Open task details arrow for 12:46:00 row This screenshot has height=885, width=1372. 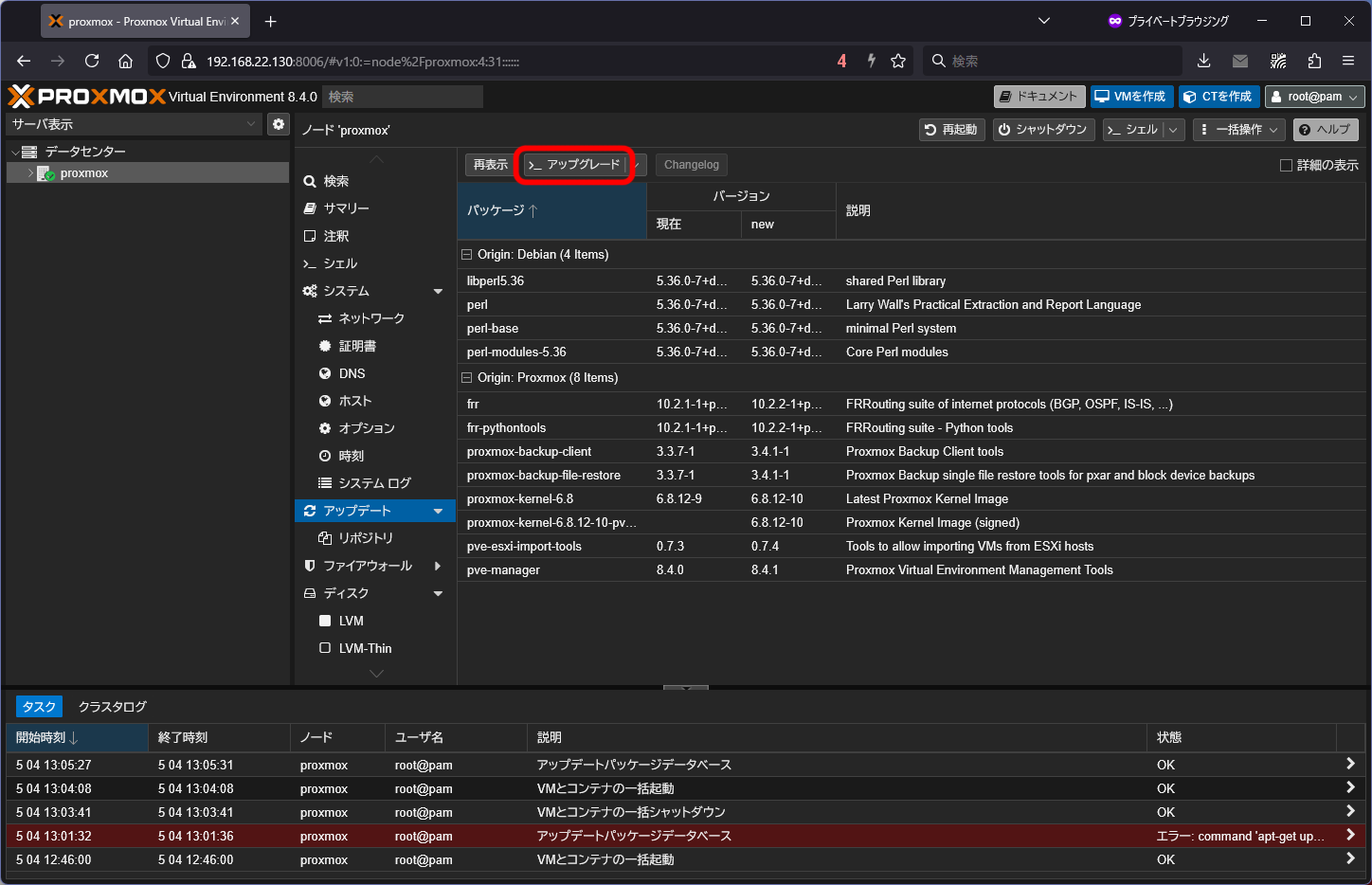1350,858
